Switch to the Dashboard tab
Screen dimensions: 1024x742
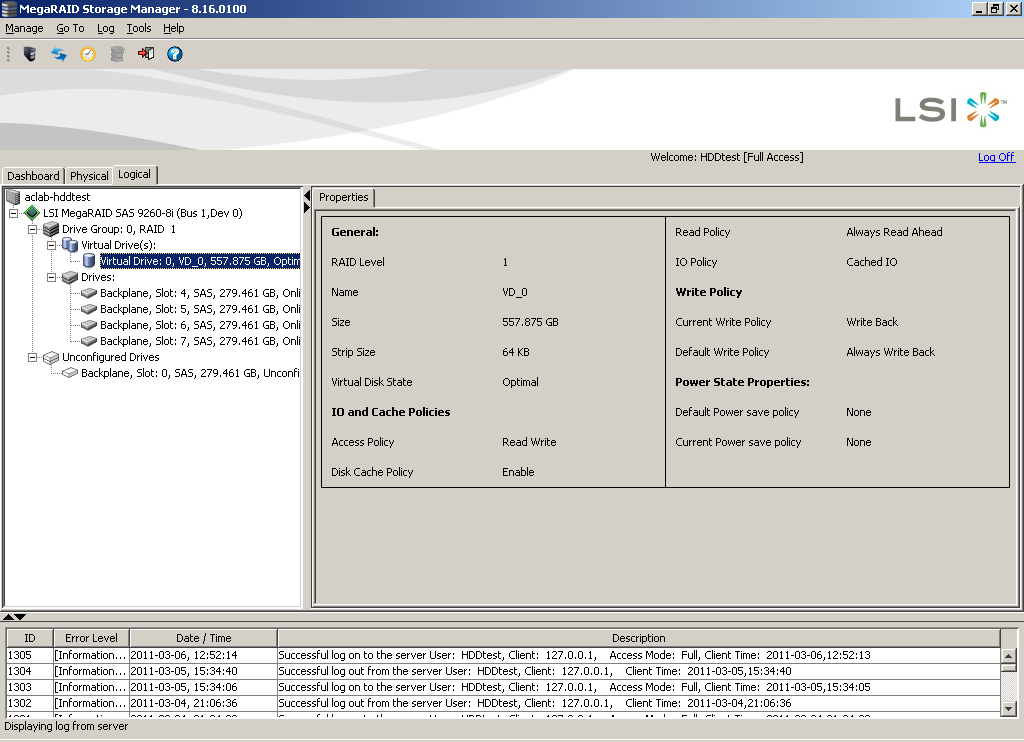[x=33, y=176]
